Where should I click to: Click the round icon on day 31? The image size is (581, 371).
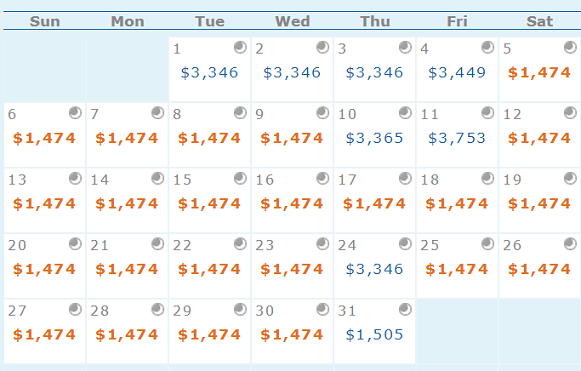tap(405, 309)
